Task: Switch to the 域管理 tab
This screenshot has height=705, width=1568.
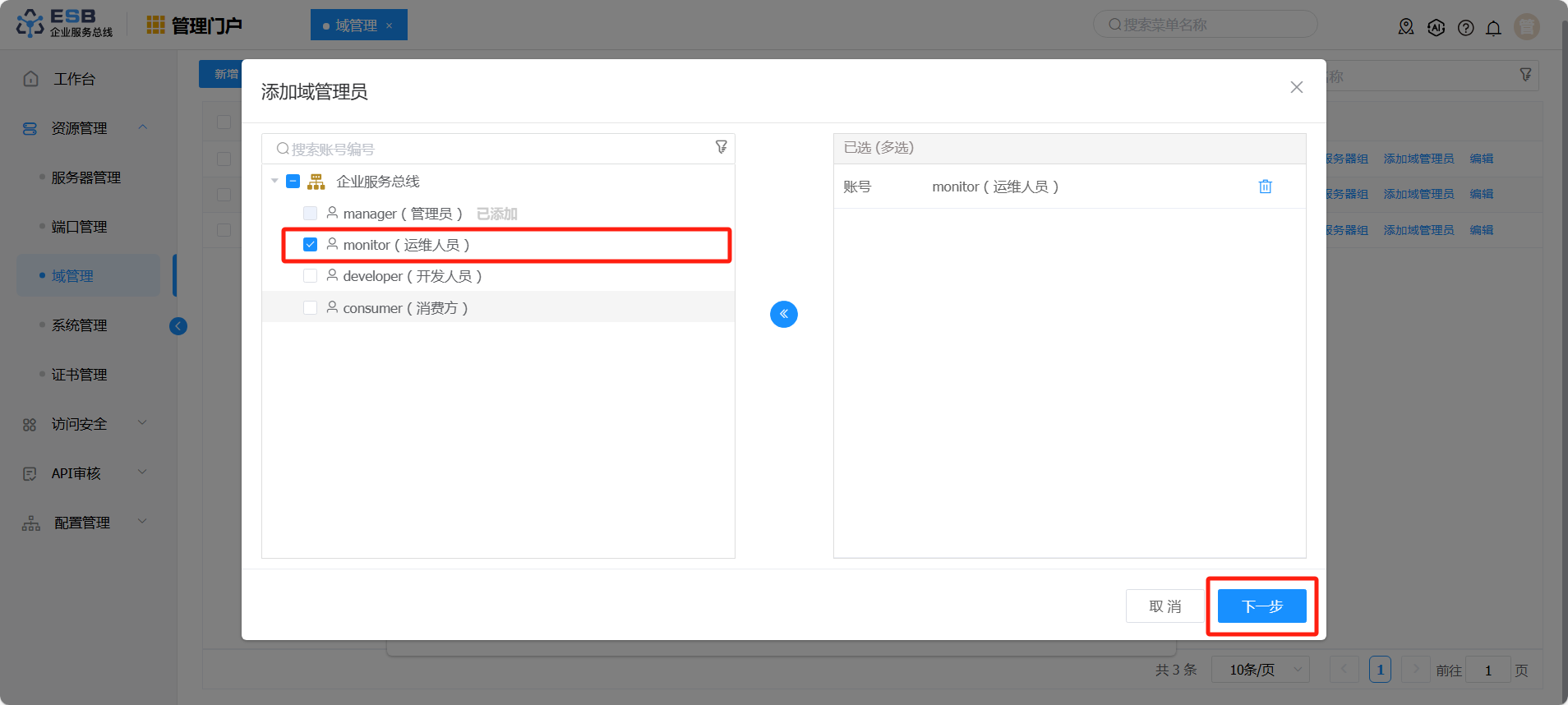Action: tap(356, 25)
